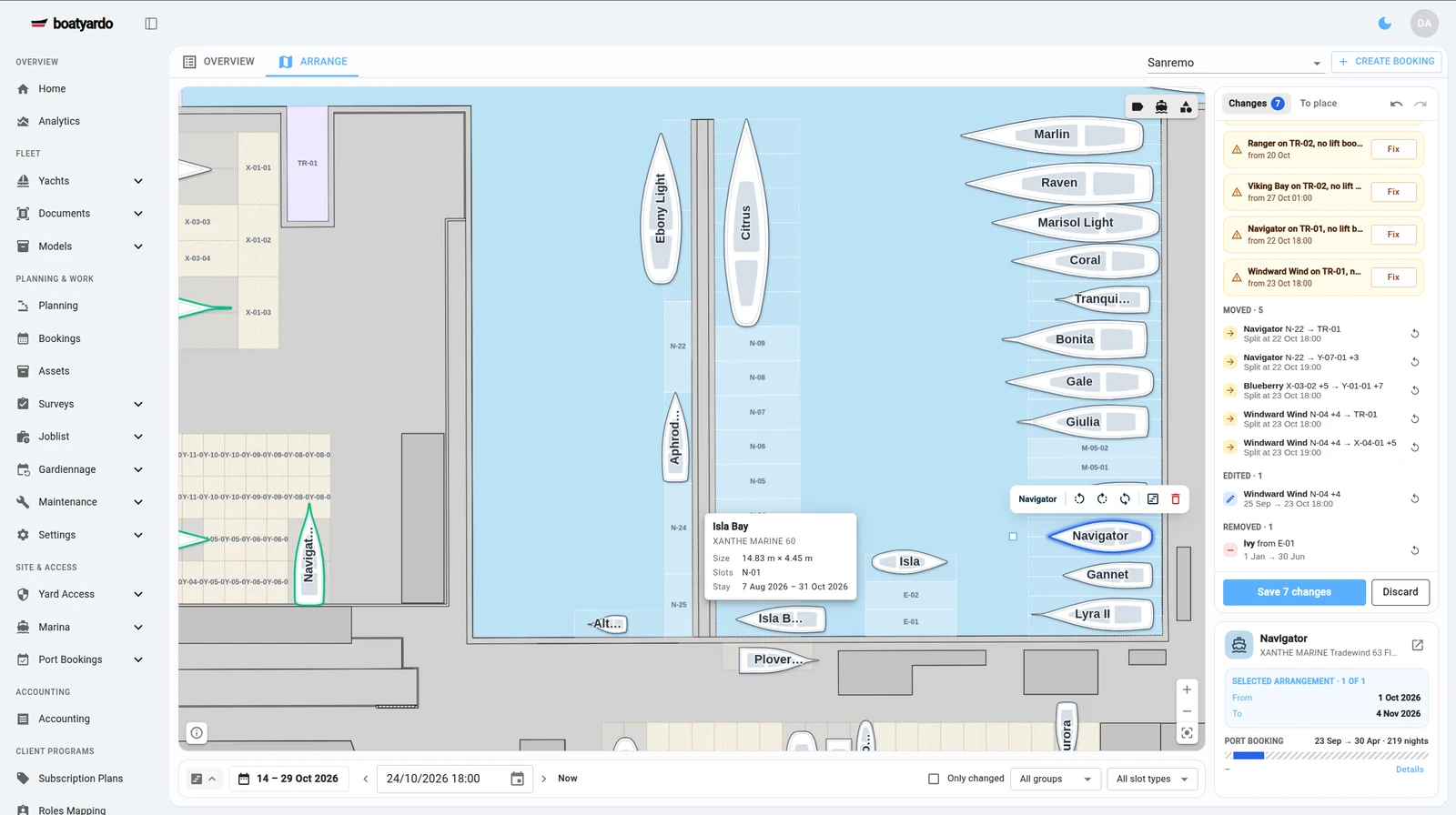The width and height of the screenshot is (1456, 815).
Task: Collapse the sidebar with the panel icon
Action: tap(151, 24)
